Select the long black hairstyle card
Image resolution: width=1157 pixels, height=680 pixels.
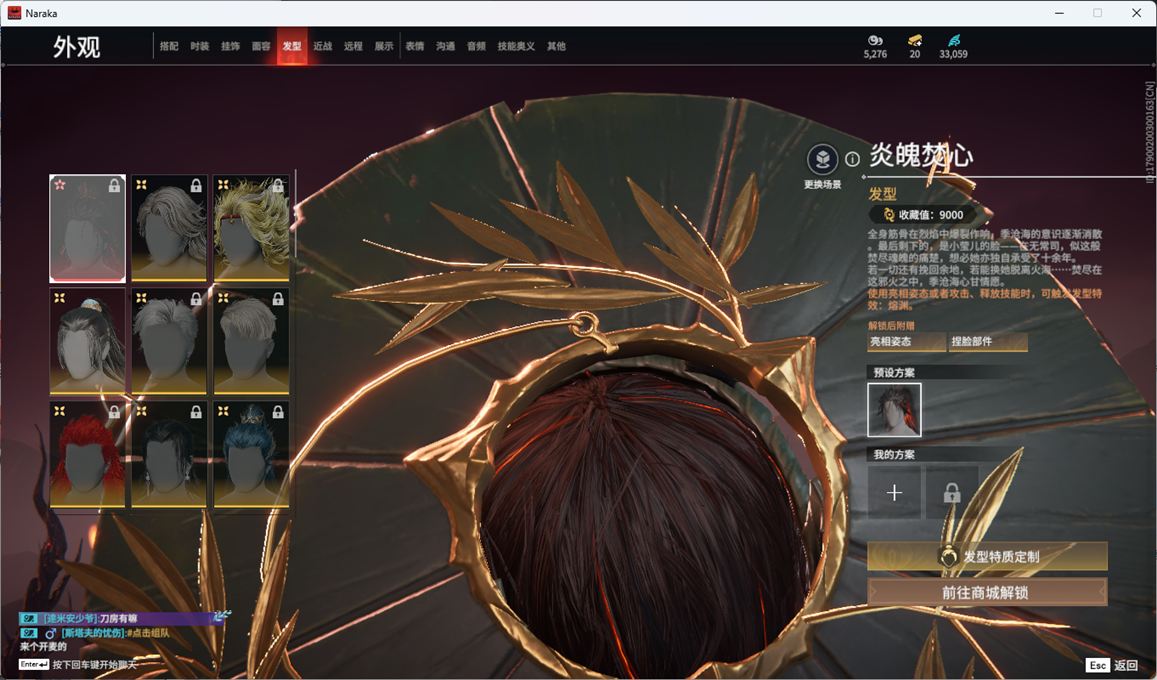(x=169, y=455)
